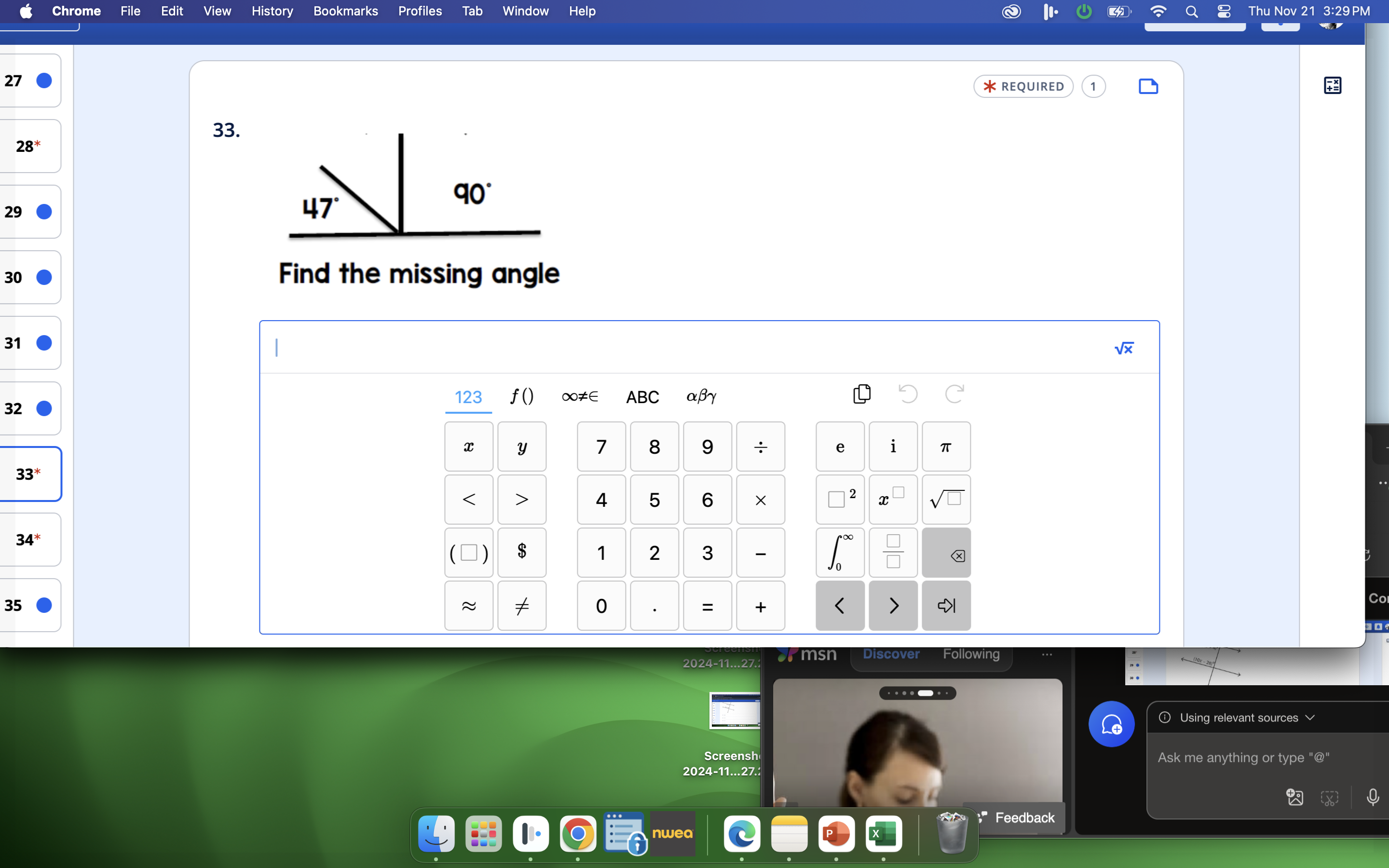The image size is (1389, 868).
Task: Select the Following tab in MSN window
Action: click(x=970, y=654)
